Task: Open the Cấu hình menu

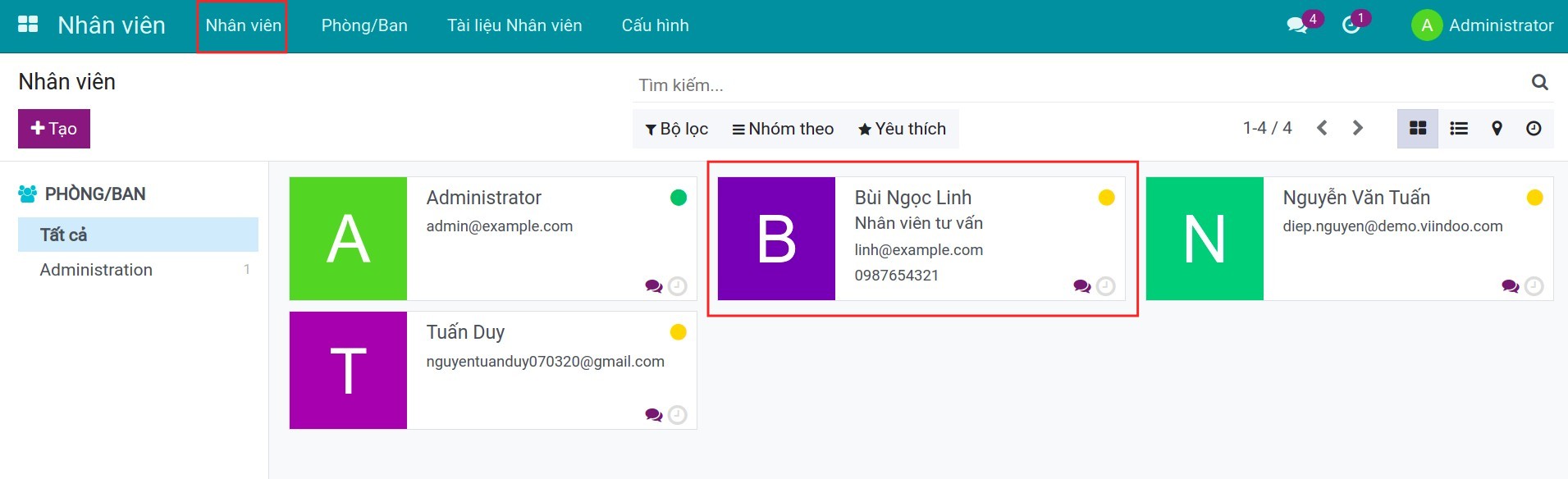Action: coord(655,25)
